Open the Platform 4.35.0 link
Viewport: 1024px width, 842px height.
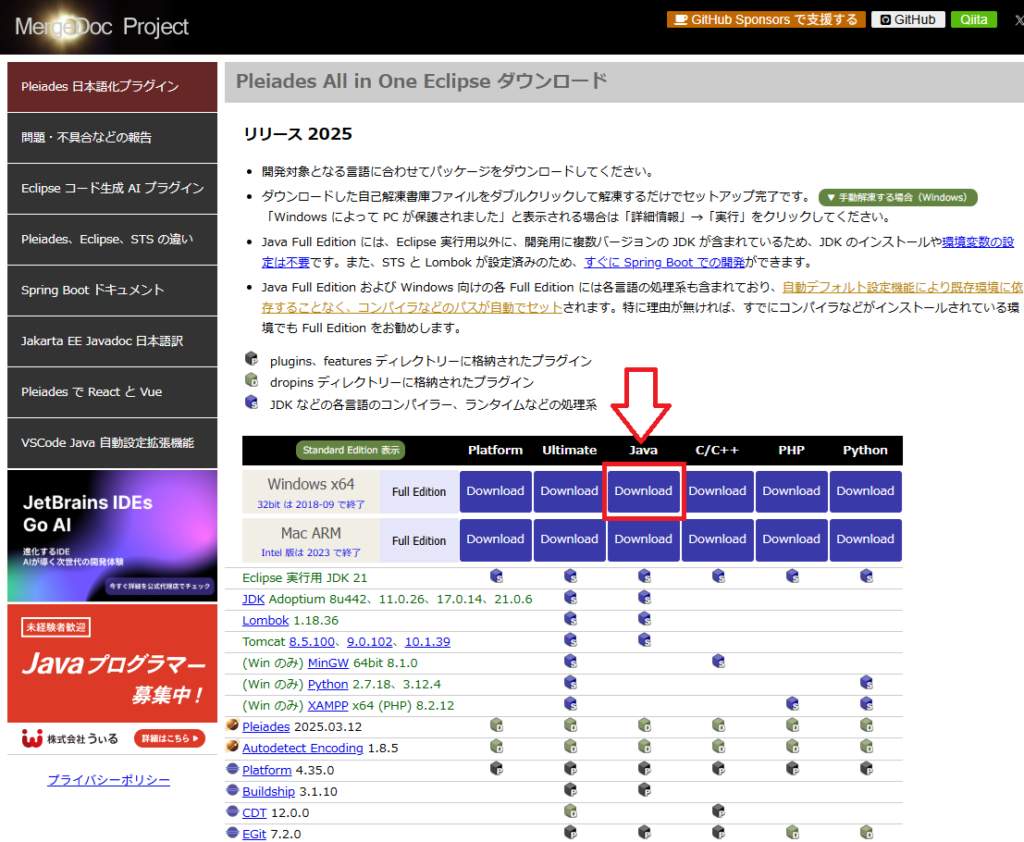point(266,771)
